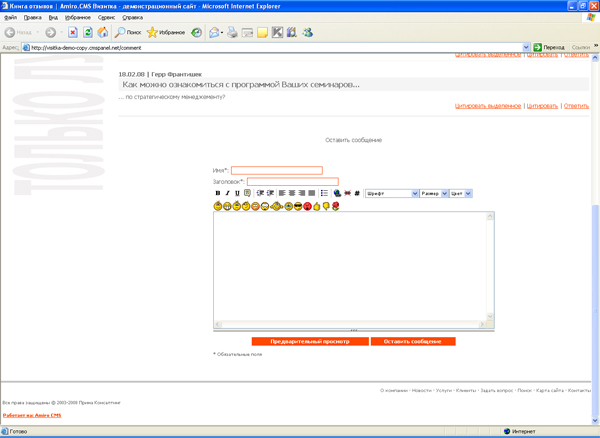Image resolution: width=600 pixels, height=438 pixels.
Task: Open the Цвет color dropdown
Action: [461, 193]
